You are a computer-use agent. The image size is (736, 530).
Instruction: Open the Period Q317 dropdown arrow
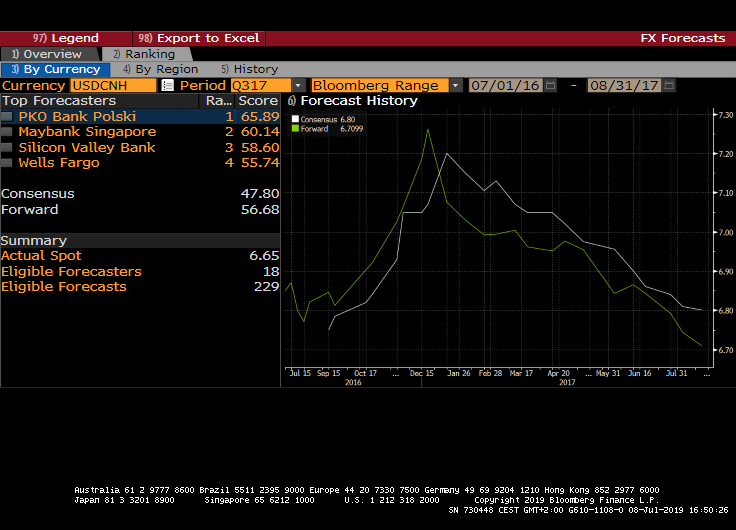click(298, 86)
